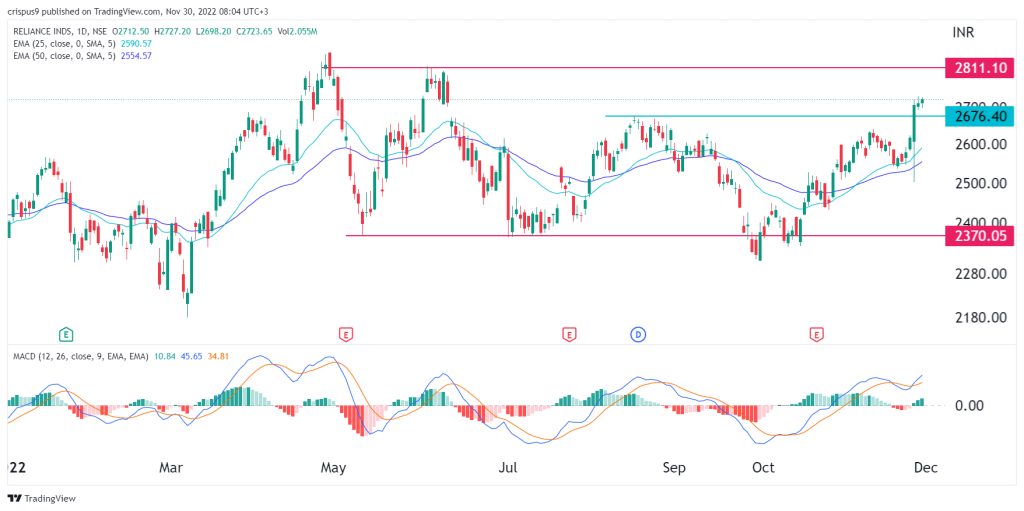
Task: Click the EMA 25 indicator legend
Action: coord(63,43)
